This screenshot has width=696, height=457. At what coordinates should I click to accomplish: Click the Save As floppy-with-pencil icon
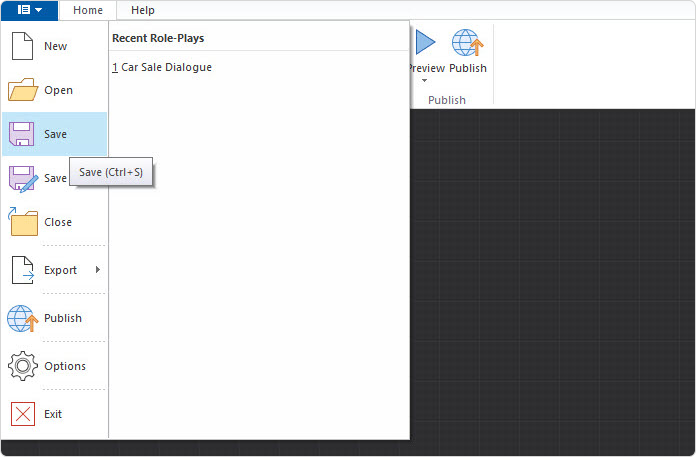(x=23, y=178)
